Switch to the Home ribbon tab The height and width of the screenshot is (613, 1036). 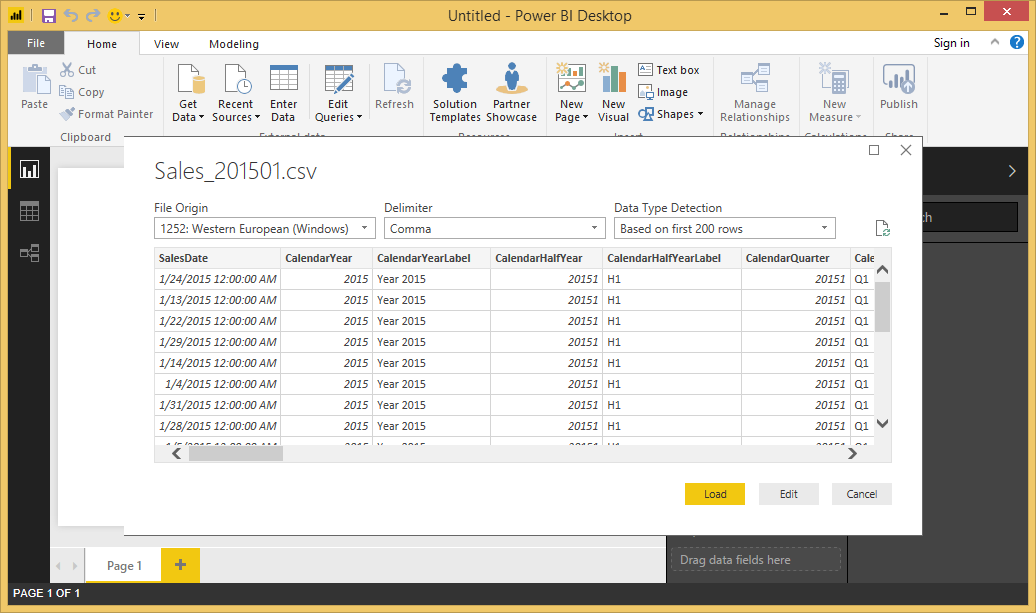[x=102, y=44]
